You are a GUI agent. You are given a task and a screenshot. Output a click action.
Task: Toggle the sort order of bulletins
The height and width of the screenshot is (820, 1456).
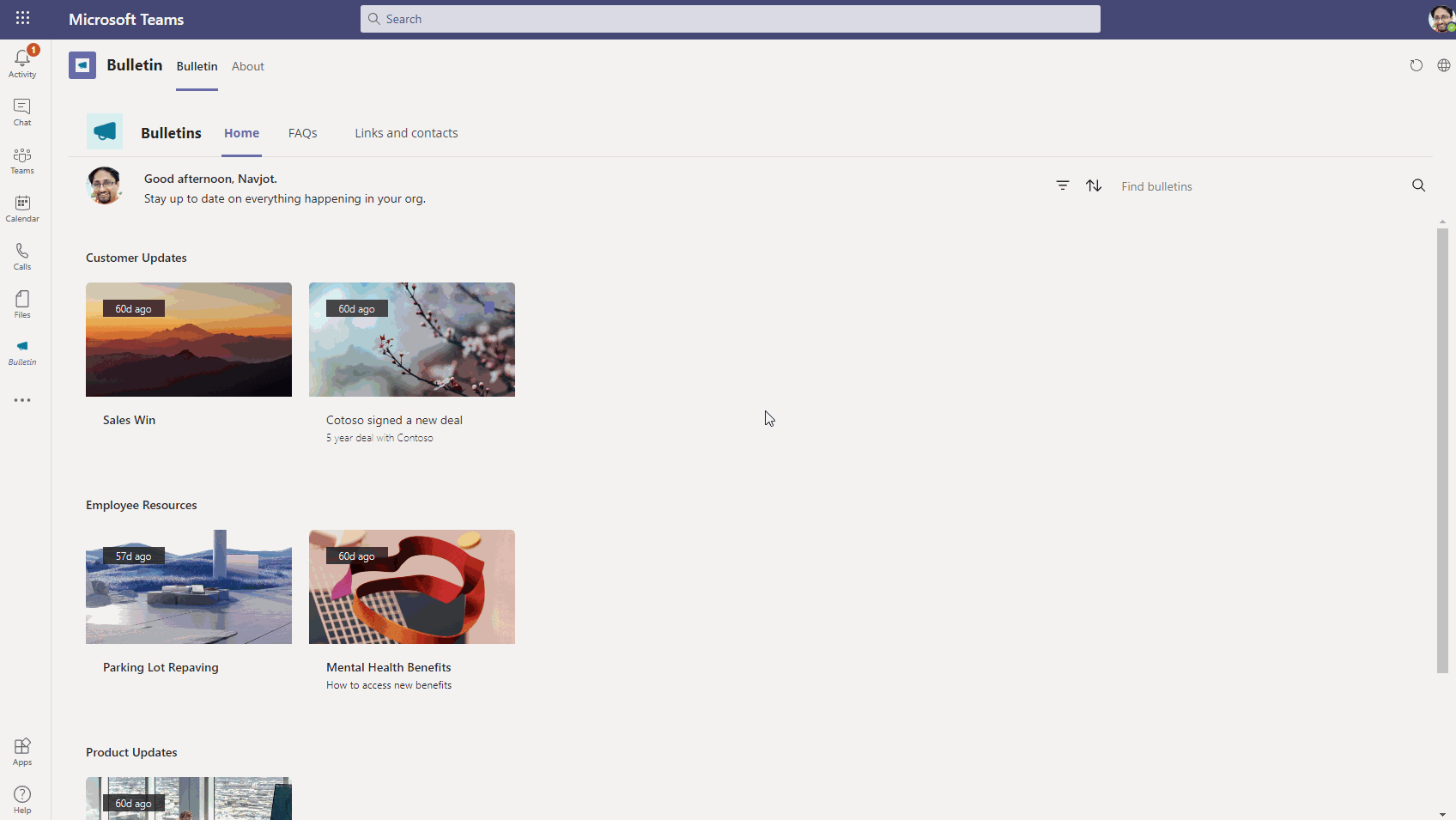point(1093,185)
